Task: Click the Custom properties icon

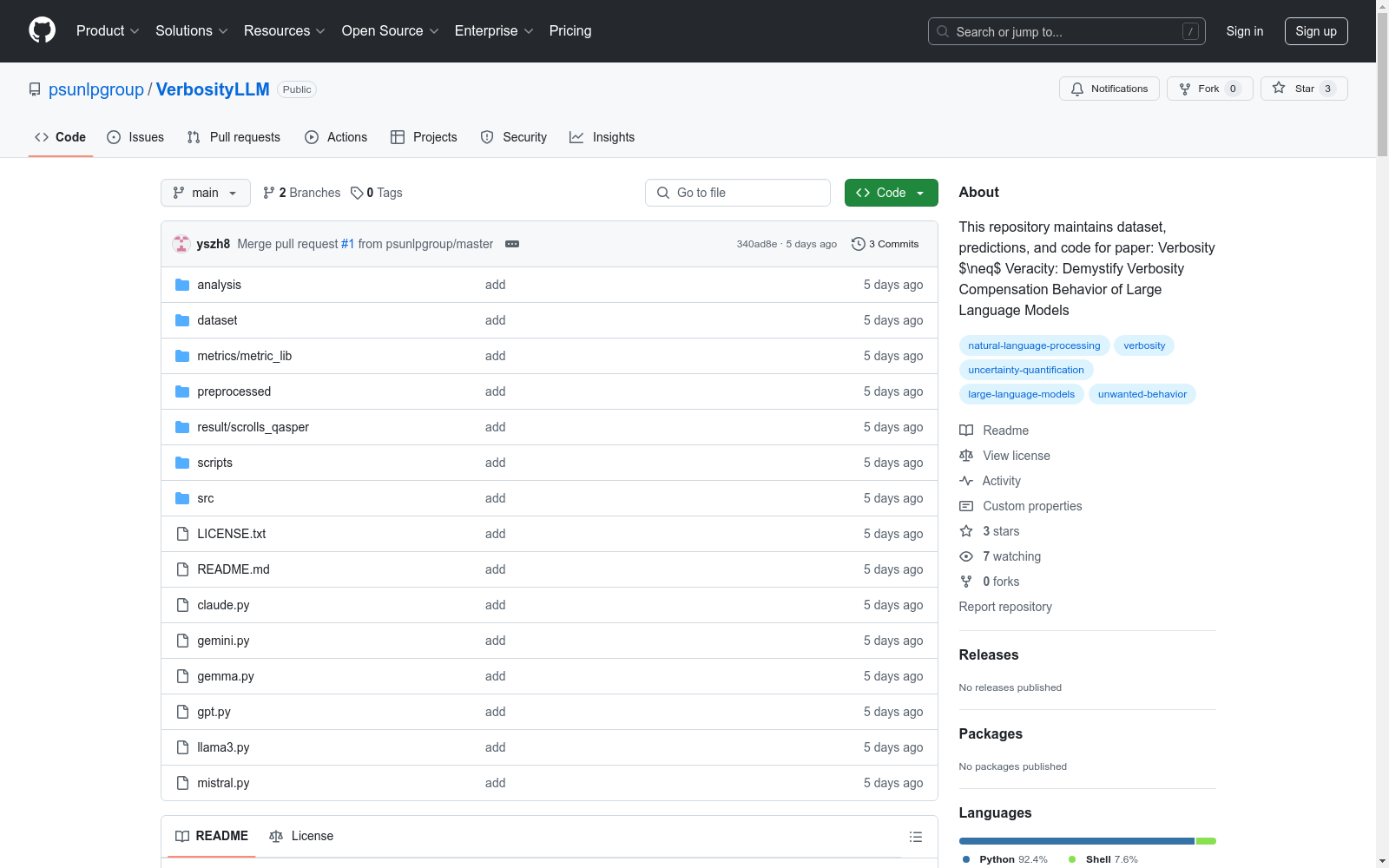Action: tap(966, 506)
